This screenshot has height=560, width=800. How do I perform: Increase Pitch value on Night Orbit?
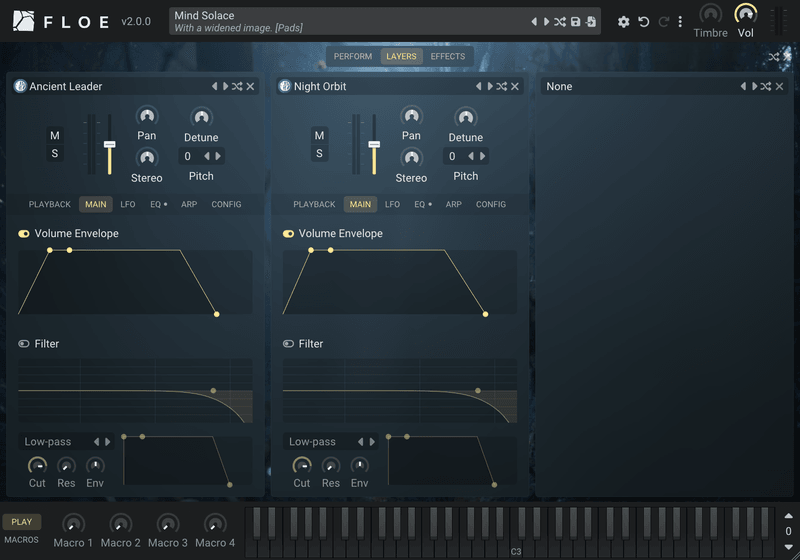[x=482, y=156]
